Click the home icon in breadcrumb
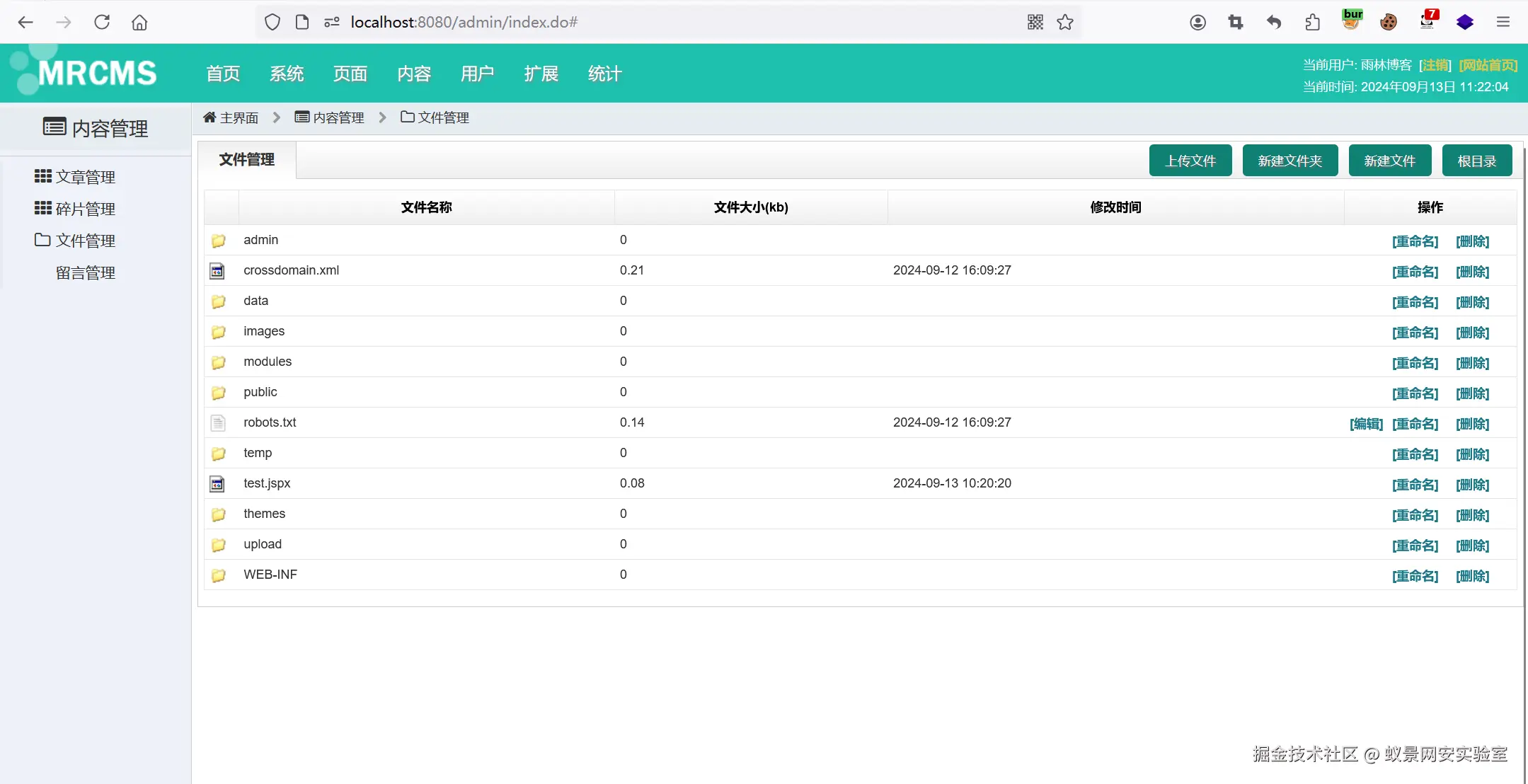1528x784 pixels. point(209,117)
